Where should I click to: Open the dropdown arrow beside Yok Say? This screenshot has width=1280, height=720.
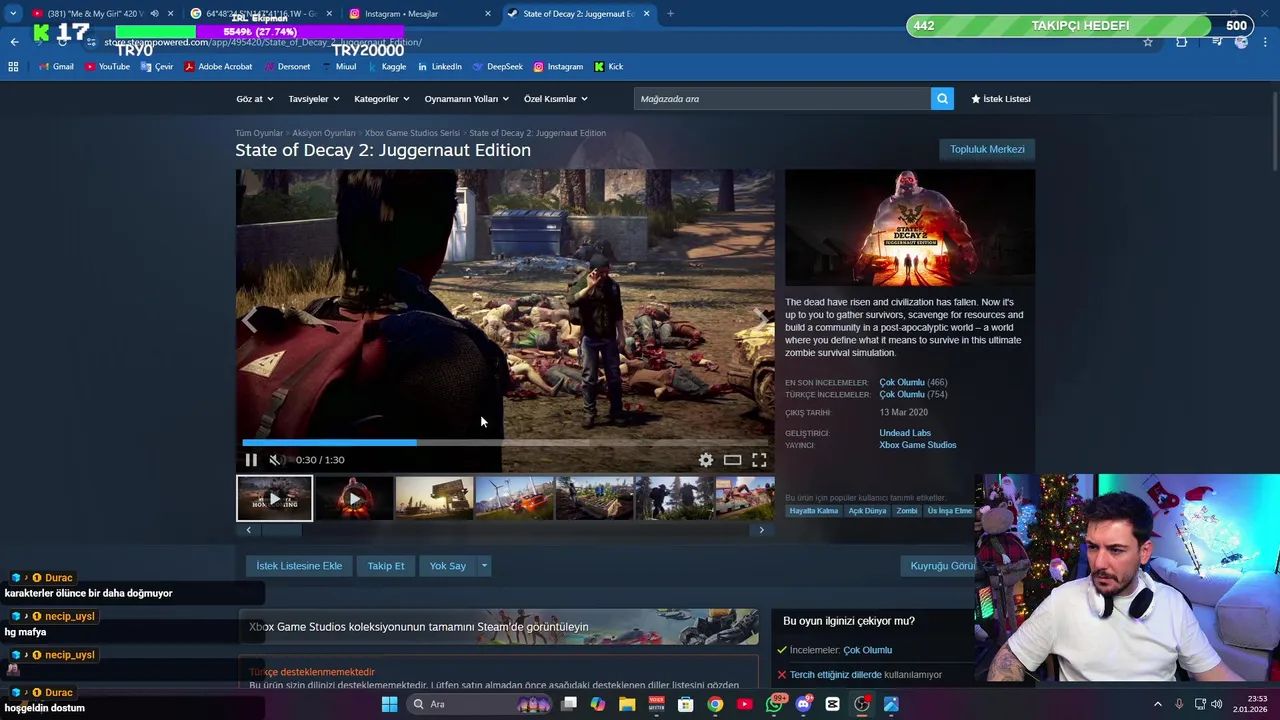(x=484, y=566)
